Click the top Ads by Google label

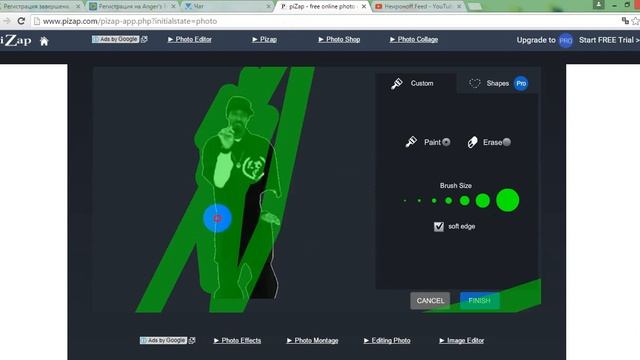coord(116,39)
